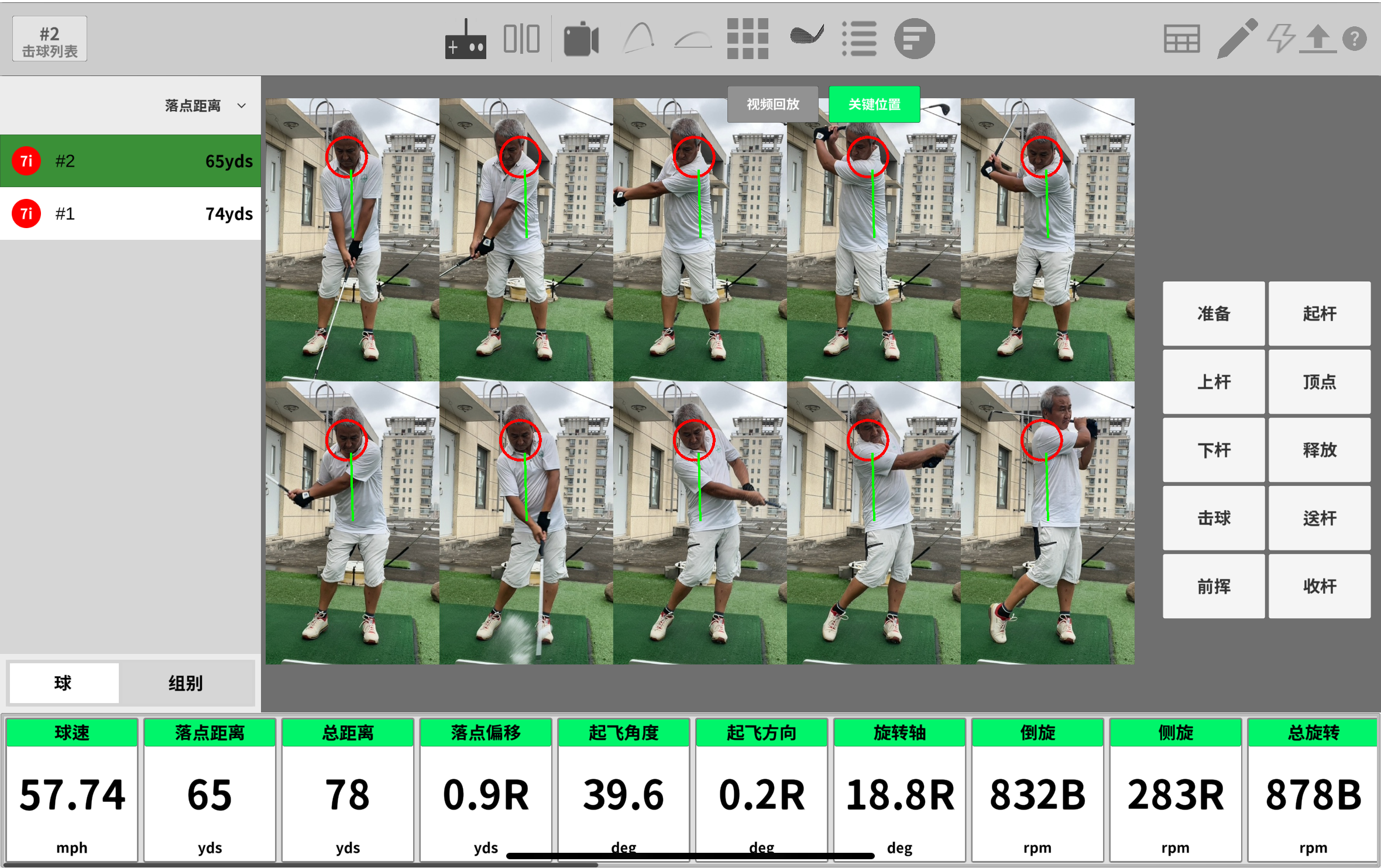Click the 落点偏移 offline data tile
Screen dimensions: 1381x868
pyautogui.click(x=486, y=790)
